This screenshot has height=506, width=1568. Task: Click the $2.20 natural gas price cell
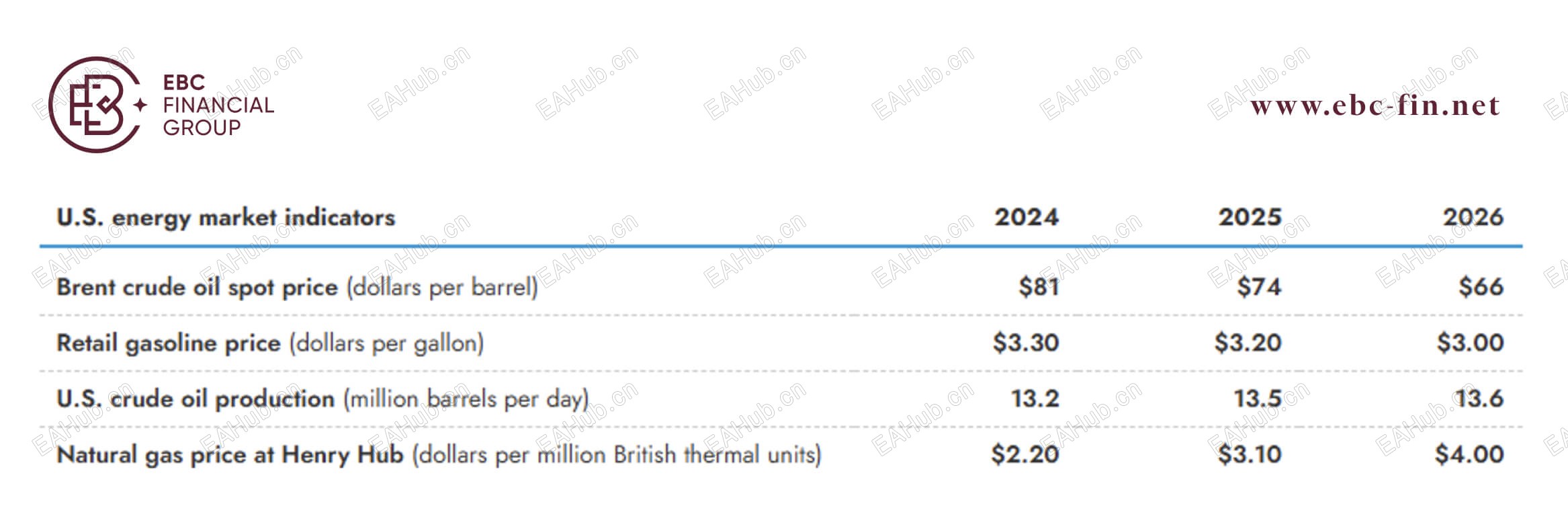(1025, 455)
